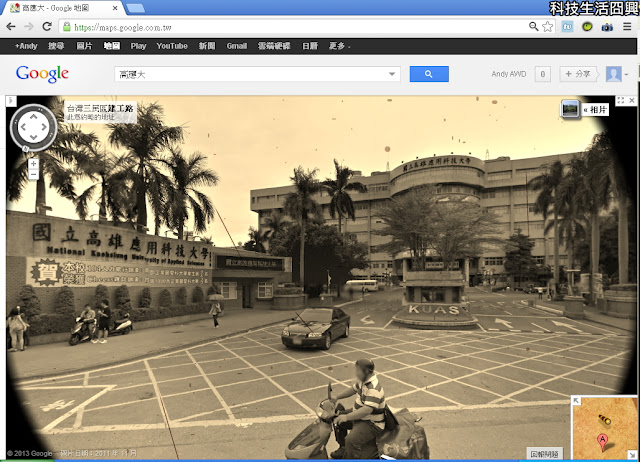Open 搜尋 in the Google bar
This screenshot has height=462, width=640.
[x=56, y=46]
